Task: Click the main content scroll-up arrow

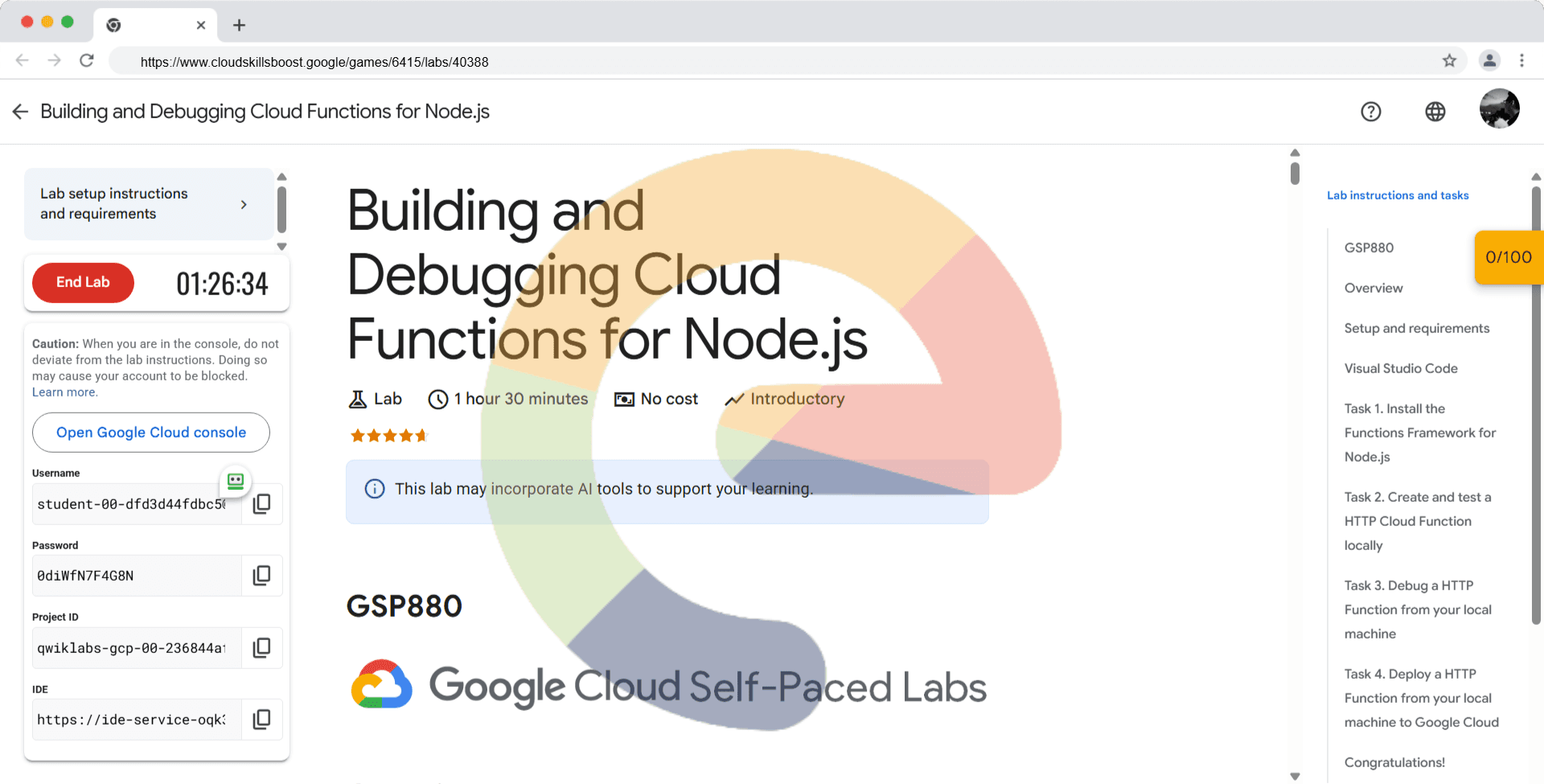Action: pos(1295,153)
